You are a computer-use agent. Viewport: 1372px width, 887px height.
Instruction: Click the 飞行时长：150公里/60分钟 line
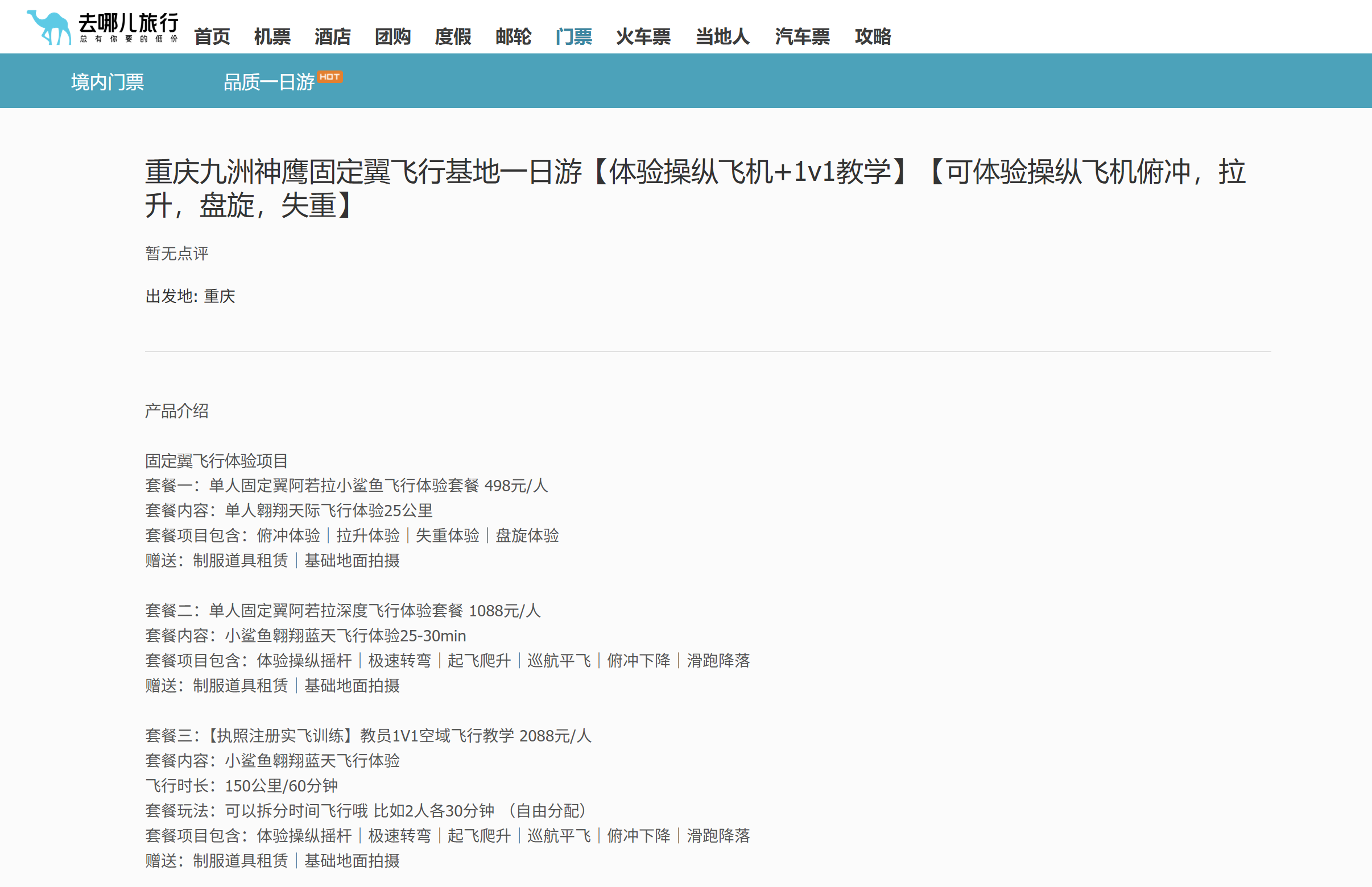click(x=241, y=786)
